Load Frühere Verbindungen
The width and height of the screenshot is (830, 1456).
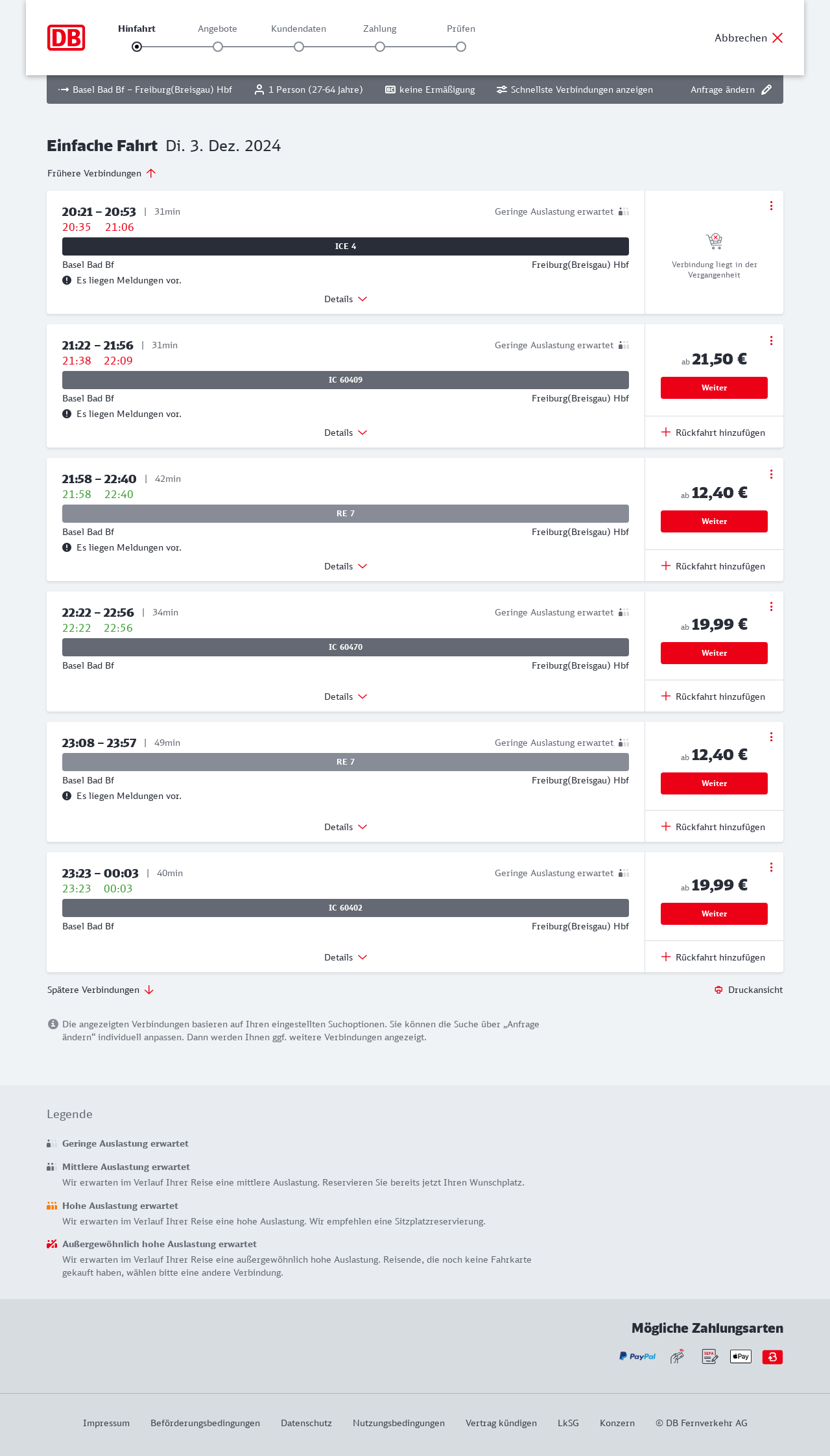coord(102,173)
